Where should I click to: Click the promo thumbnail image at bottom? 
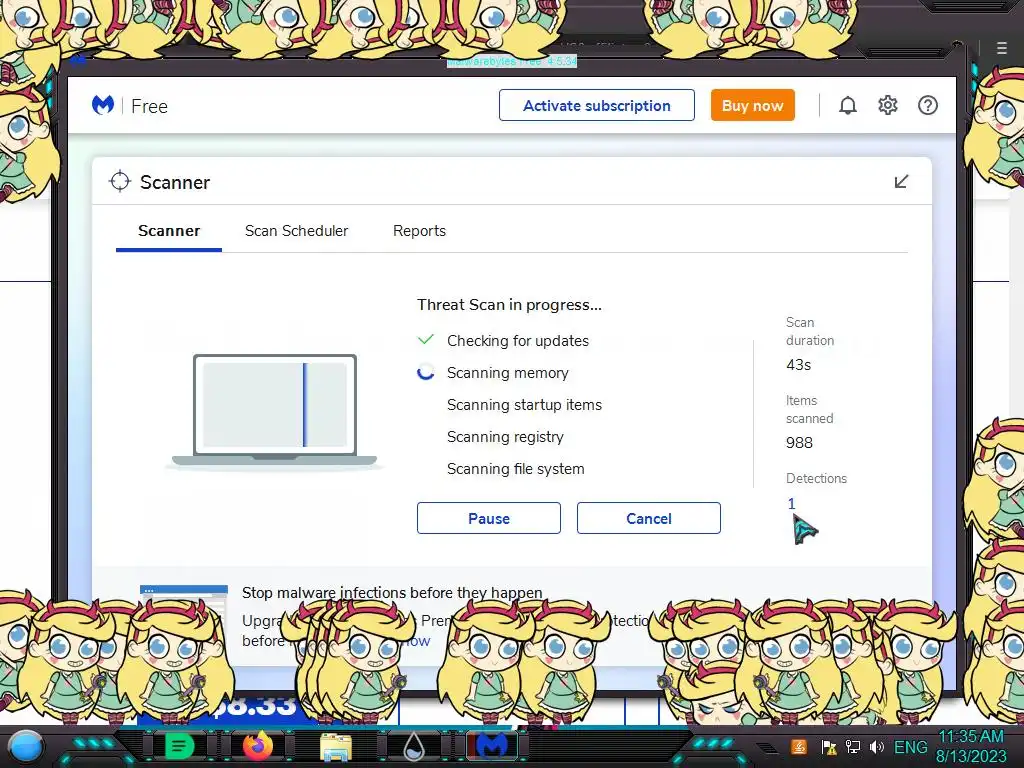(x=184, y=601)
